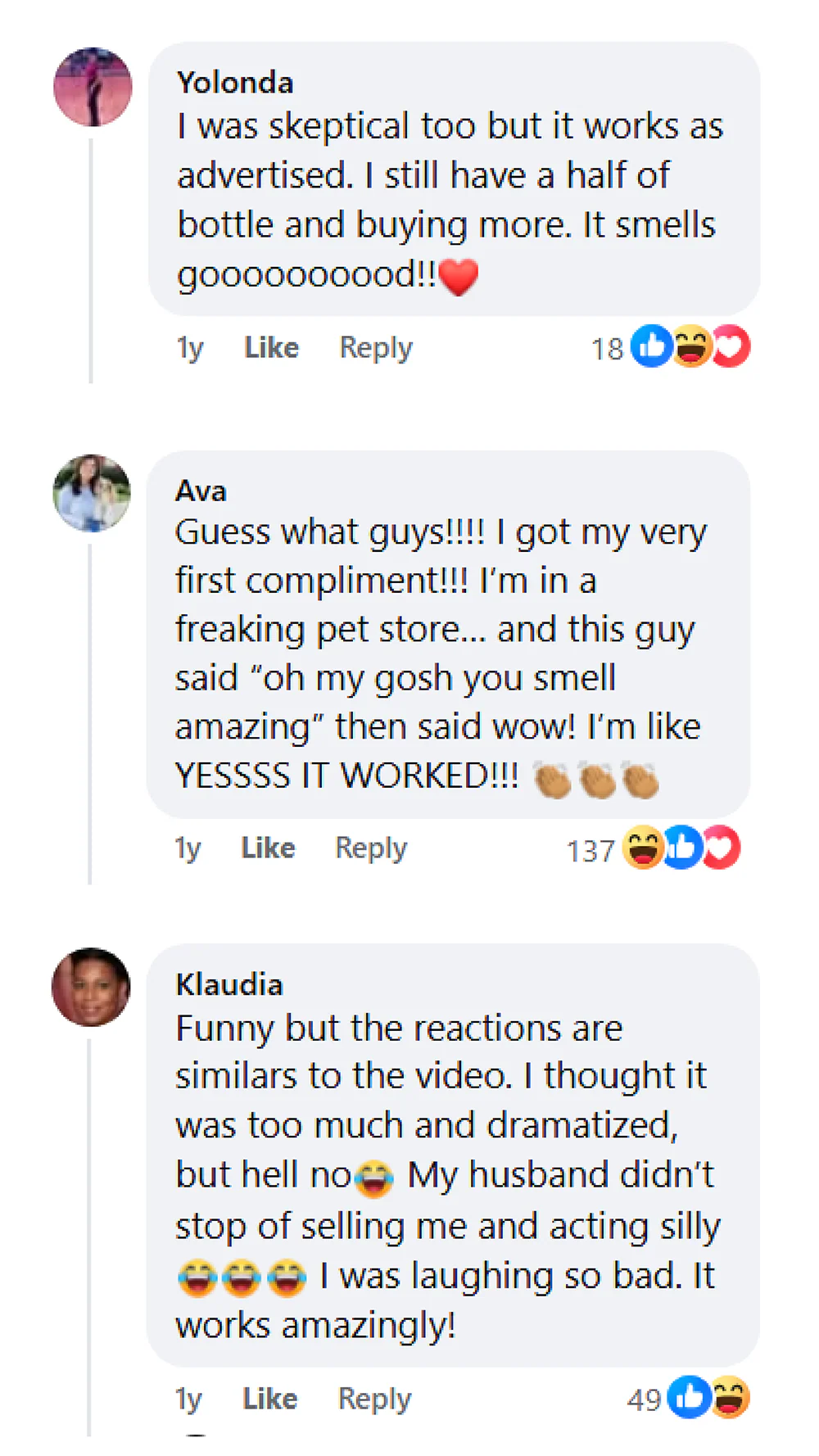Like Yolonda's comment
The image size is (819, 1456).
[x=271, y=348]
